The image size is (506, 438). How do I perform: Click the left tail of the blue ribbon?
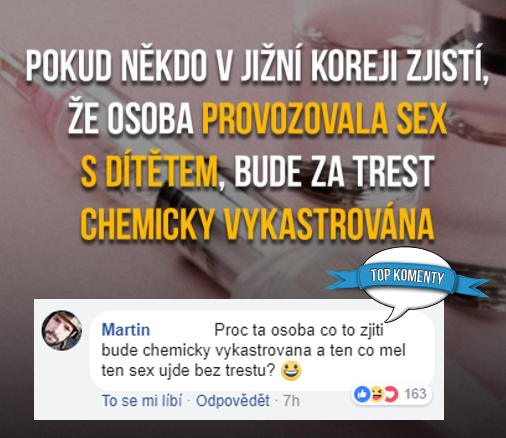(343, 278)
